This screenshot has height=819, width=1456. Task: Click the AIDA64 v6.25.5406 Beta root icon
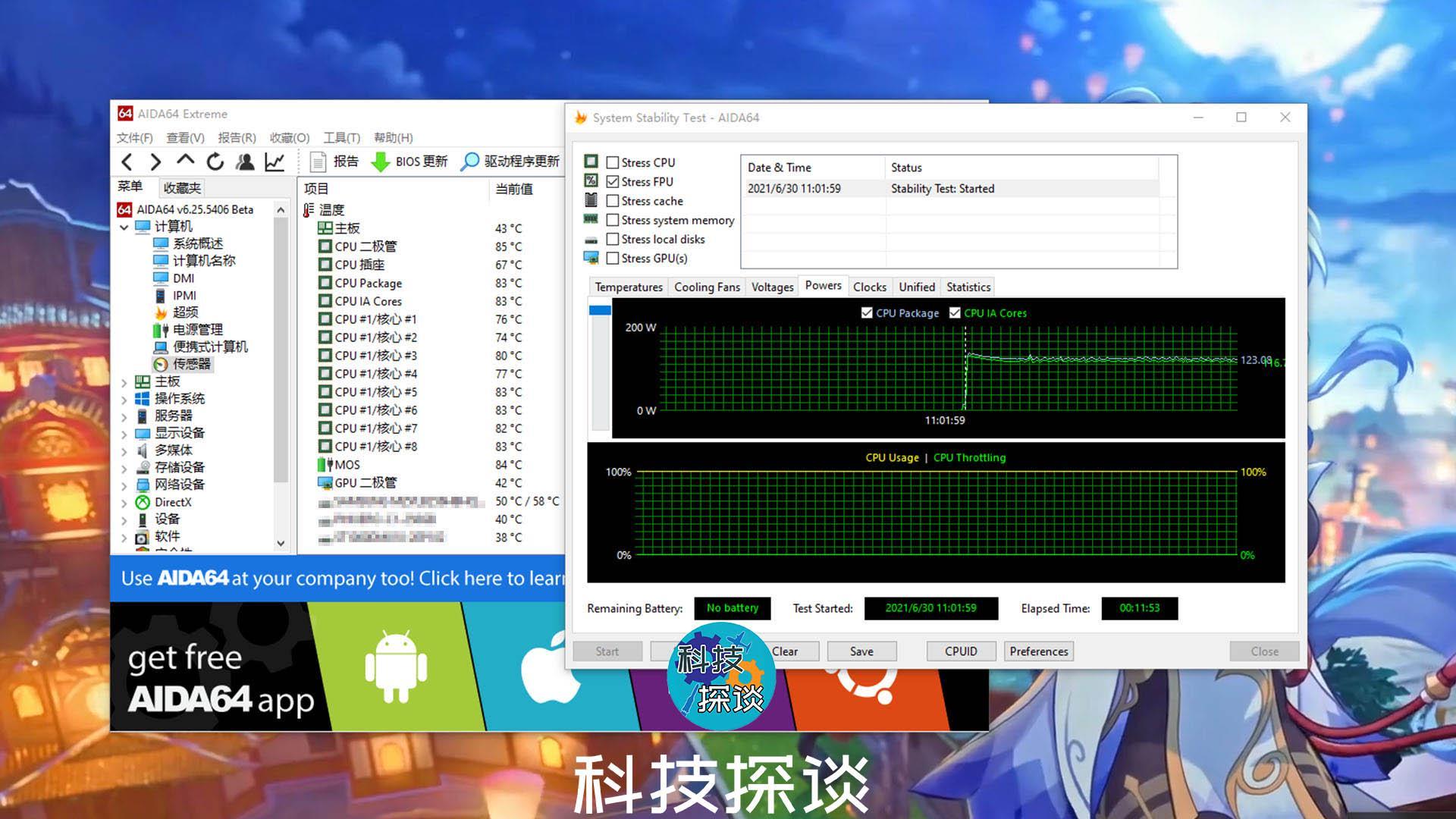(x=124, y=209)
